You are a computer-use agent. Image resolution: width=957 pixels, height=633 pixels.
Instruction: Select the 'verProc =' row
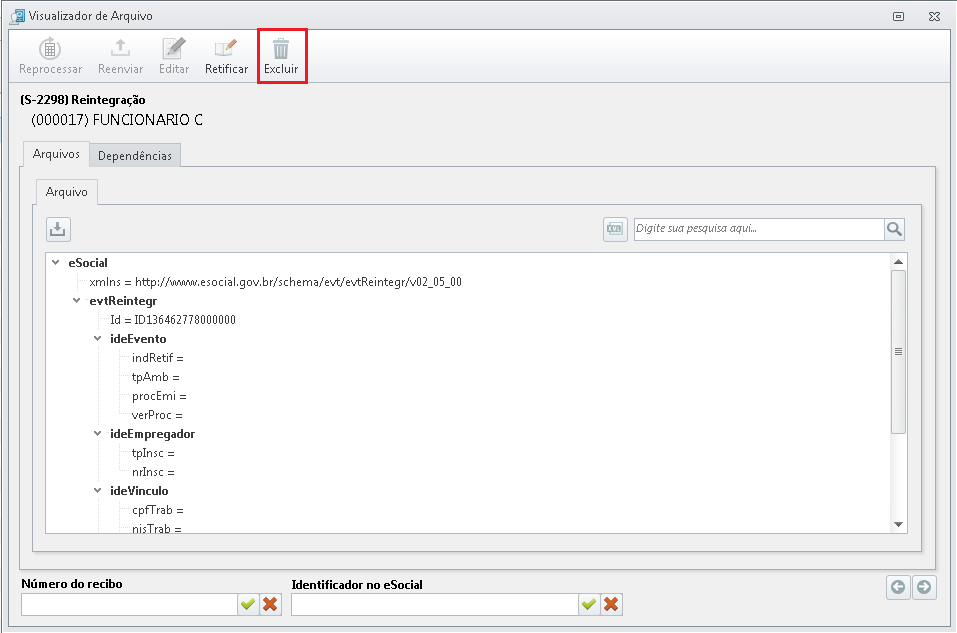pos(157,414)
